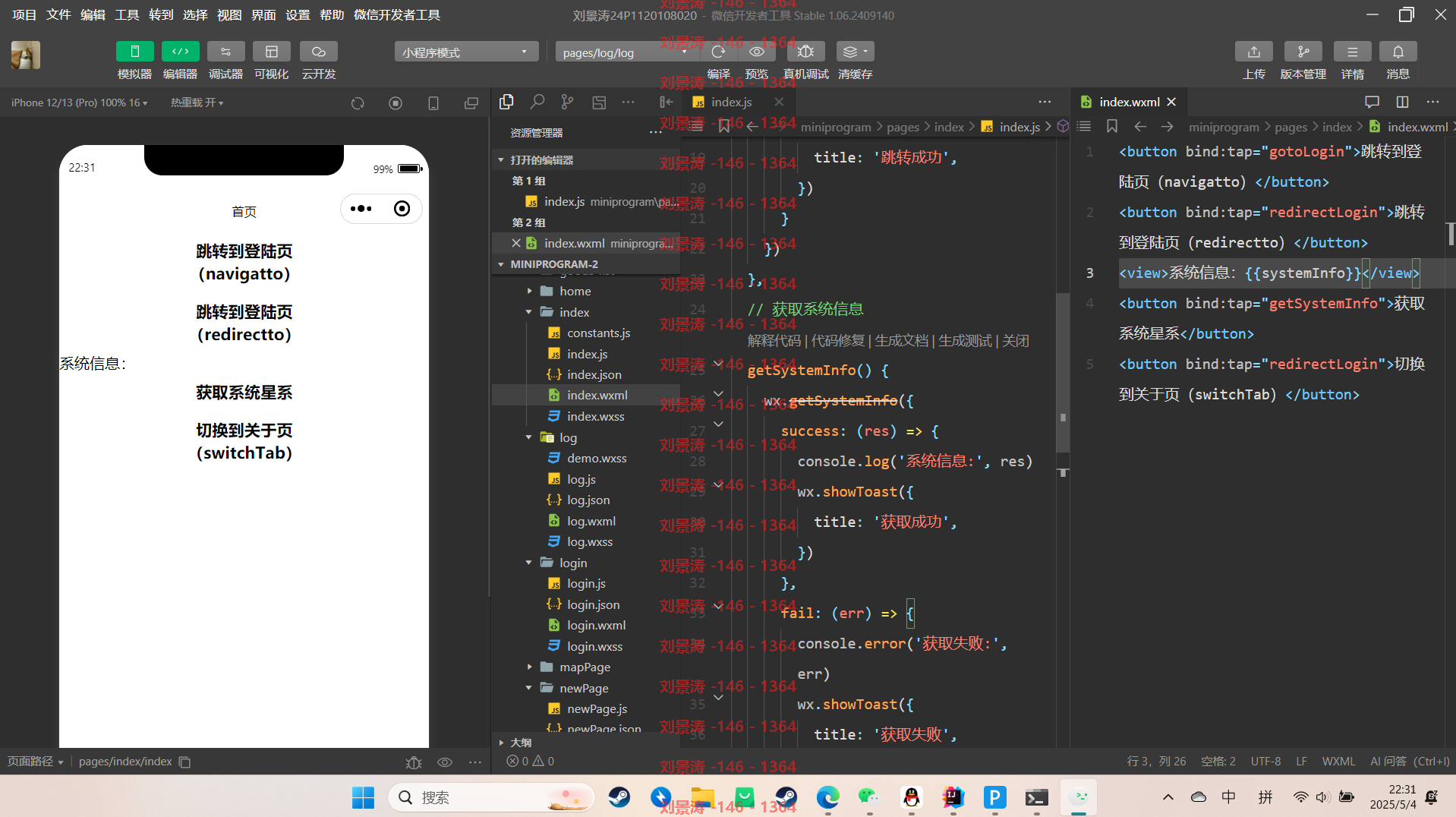
Task: Open the 项目 menu
Action: 24,14
